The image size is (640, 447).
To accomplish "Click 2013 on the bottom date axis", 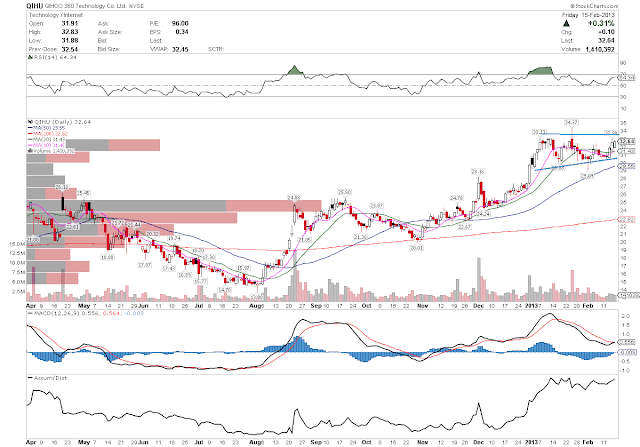I will pyautogui.click(x=531, y=442).
